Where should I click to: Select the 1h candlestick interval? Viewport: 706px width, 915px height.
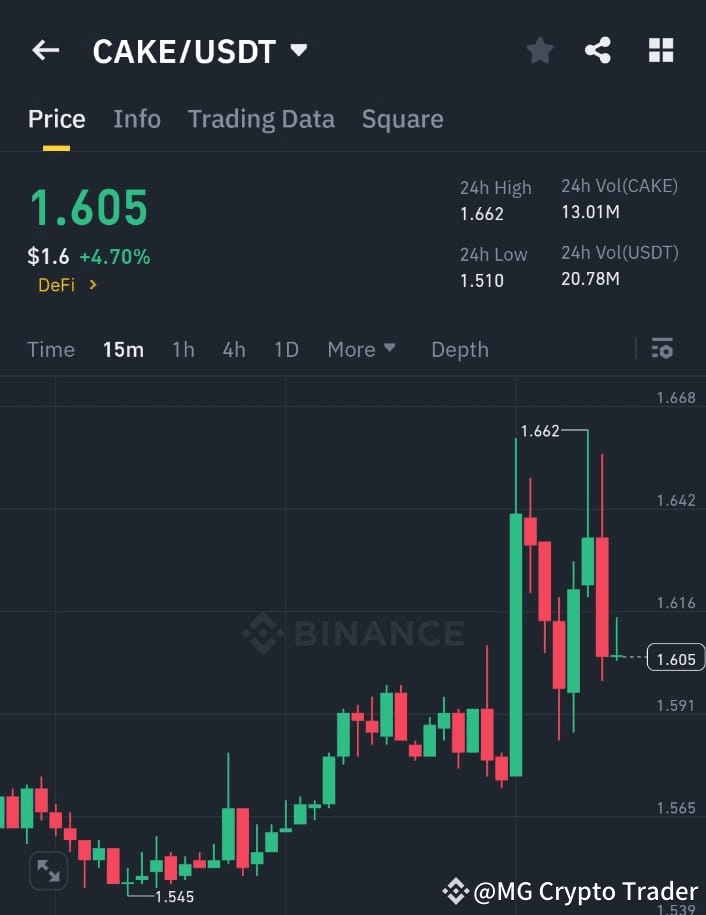coord(183,349)
